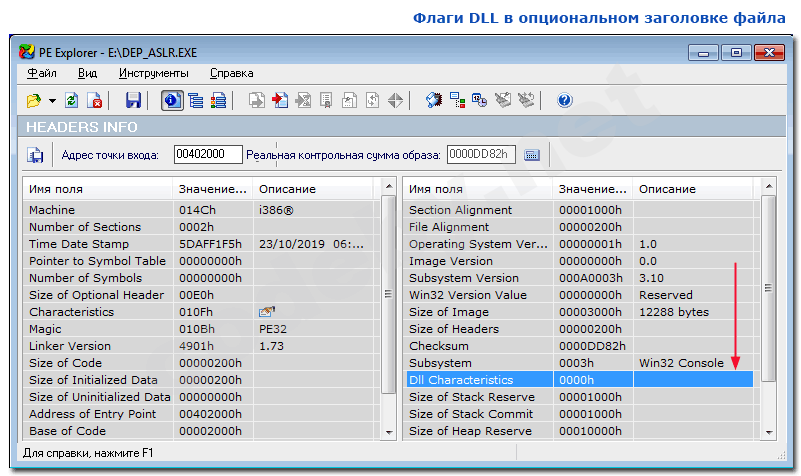Viewport: 801px width, 476px height.
Task: Click the Close file icon with red X
Action: (x=95, y=100)
